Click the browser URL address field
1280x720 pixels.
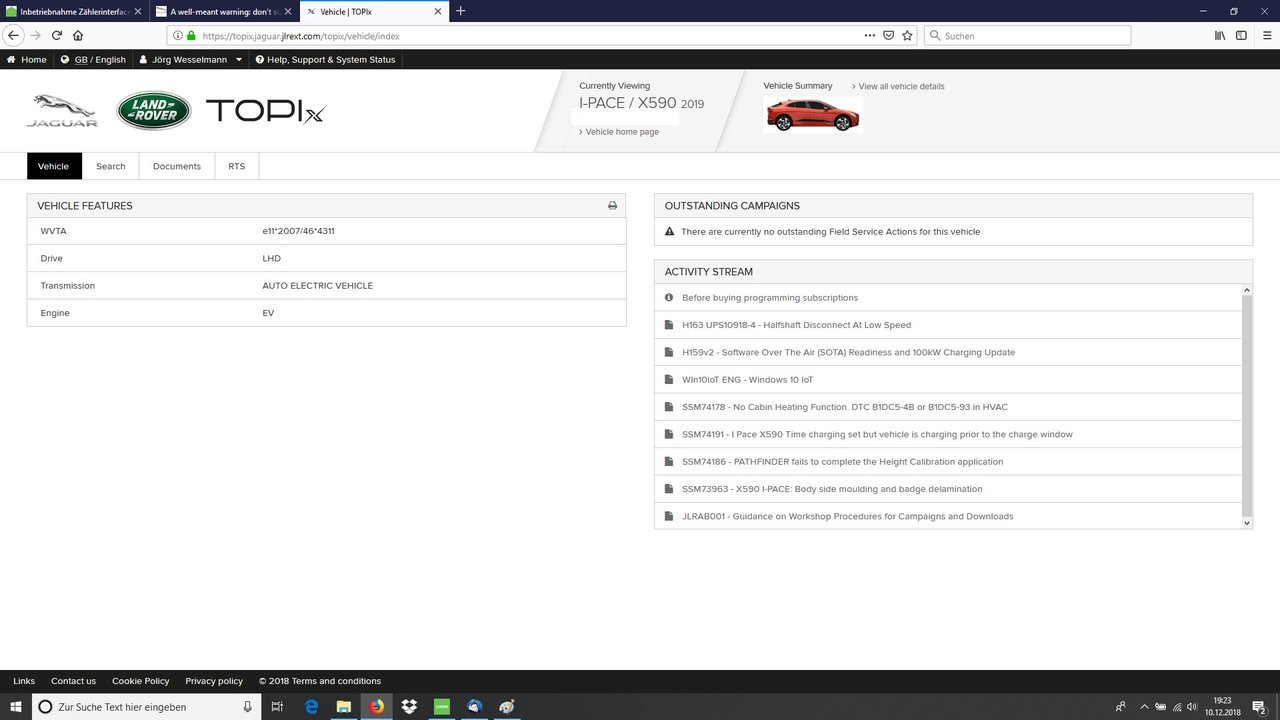tap(530, 35)
